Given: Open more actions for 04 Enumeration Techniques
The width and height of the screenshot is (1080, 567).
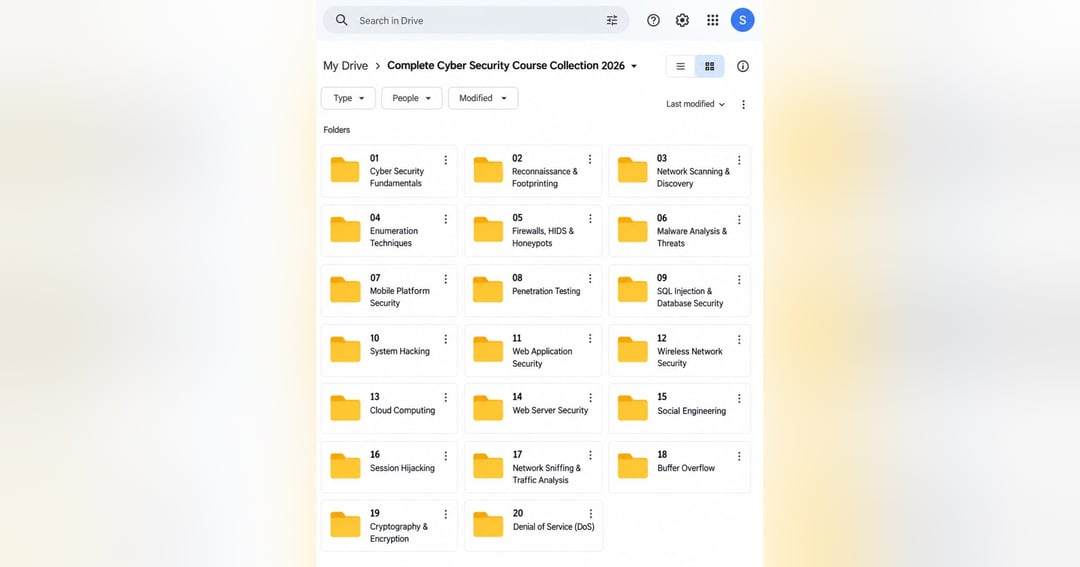Looking at the screenshot, I should pos(446,219).
